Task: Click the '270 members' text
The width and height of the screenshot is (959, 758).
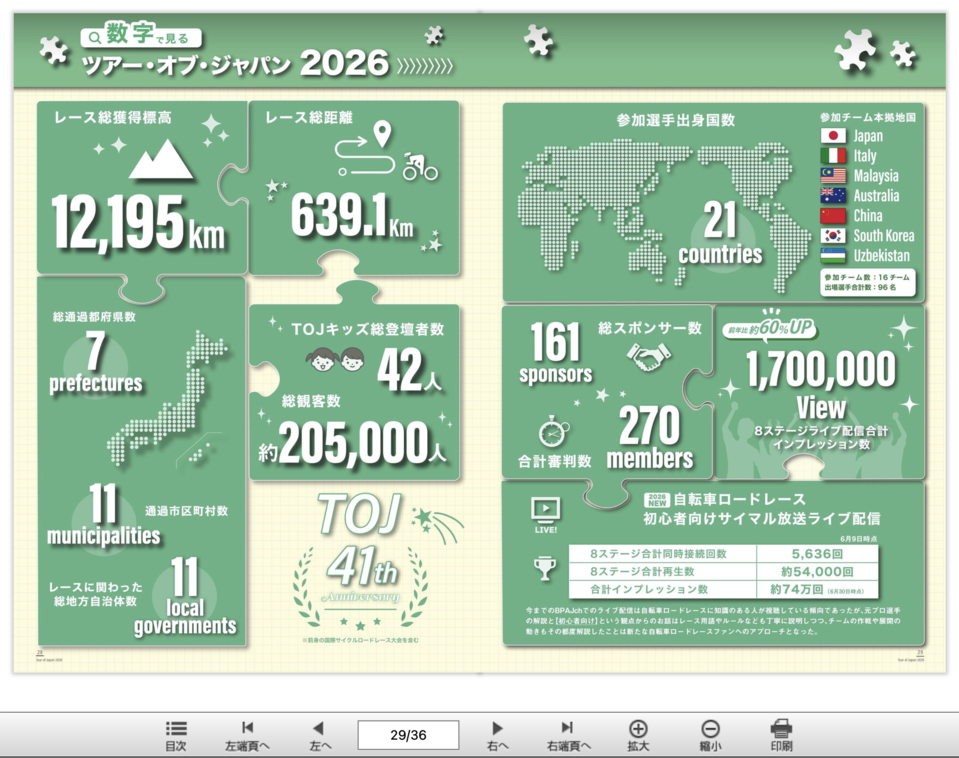Action: pyautogui.click(x=650, y=438)
